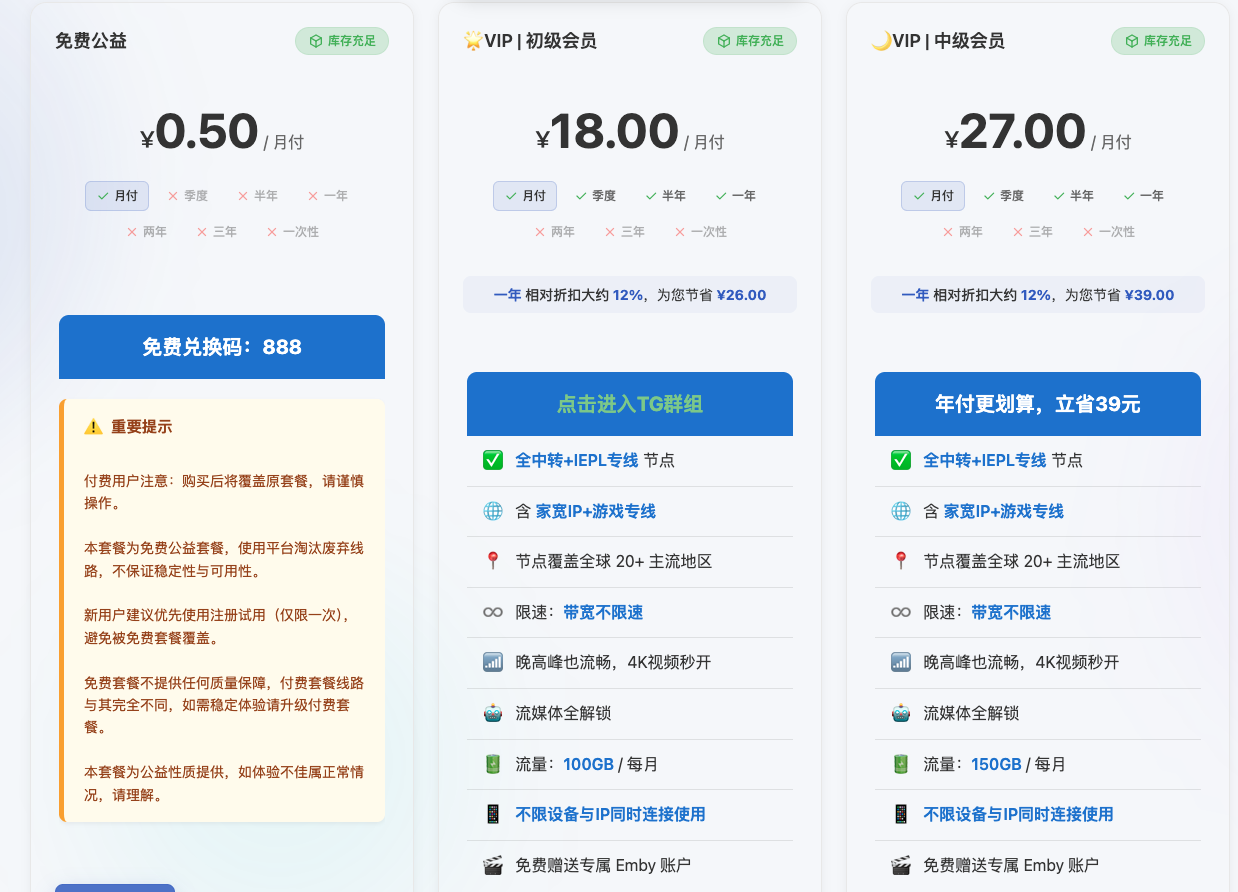Open the 点击进入TG群组 link

[x=630, y=404]
